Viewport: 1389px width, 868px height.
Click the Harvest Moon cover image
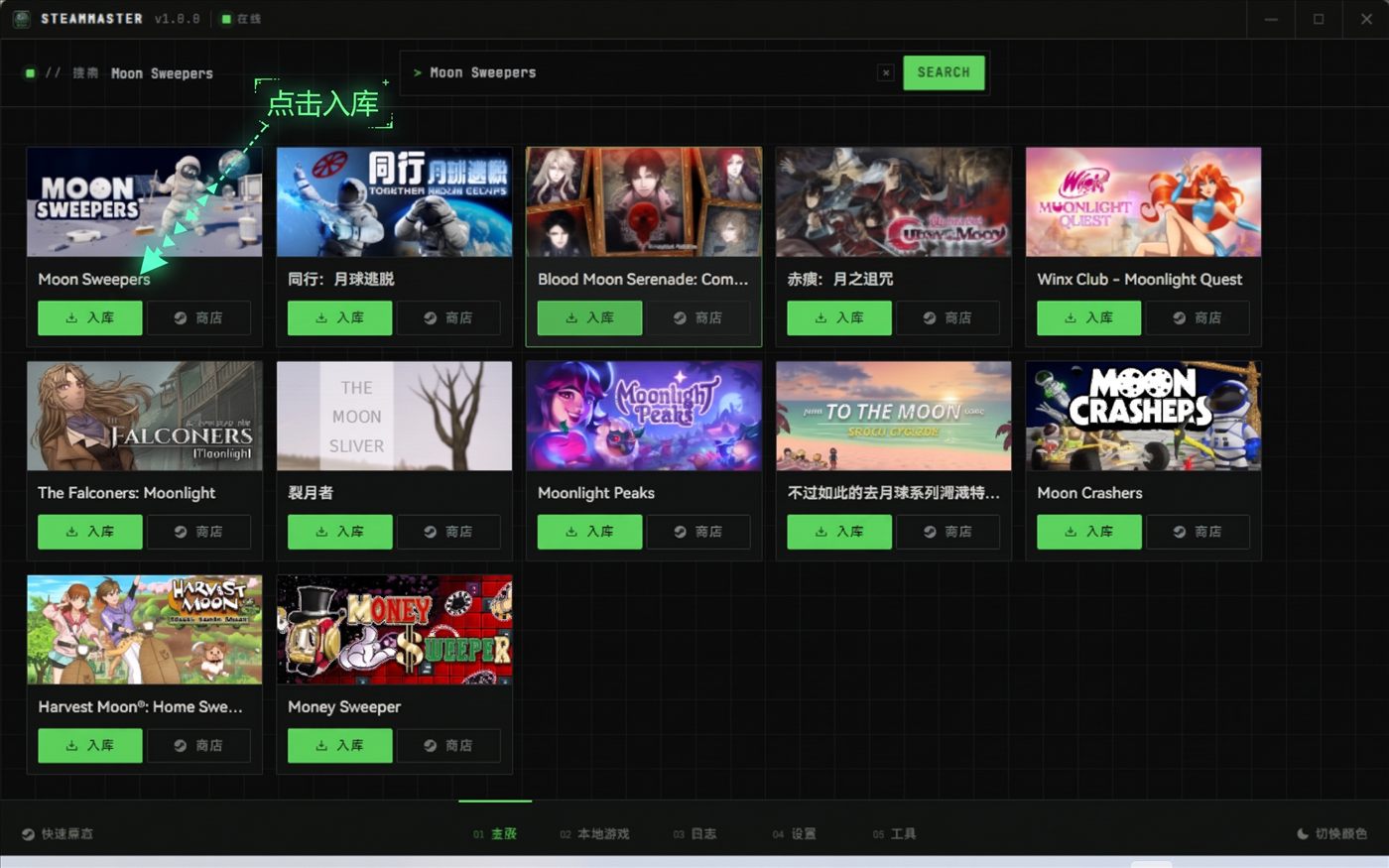pos(145,630)
